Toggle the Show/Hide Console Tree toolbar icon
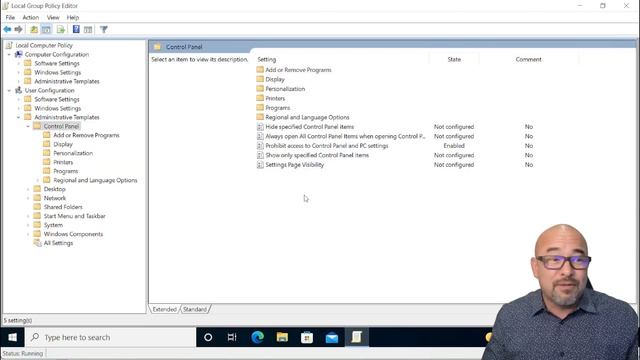Screen dimensions: 640x360 coord(46,29)
